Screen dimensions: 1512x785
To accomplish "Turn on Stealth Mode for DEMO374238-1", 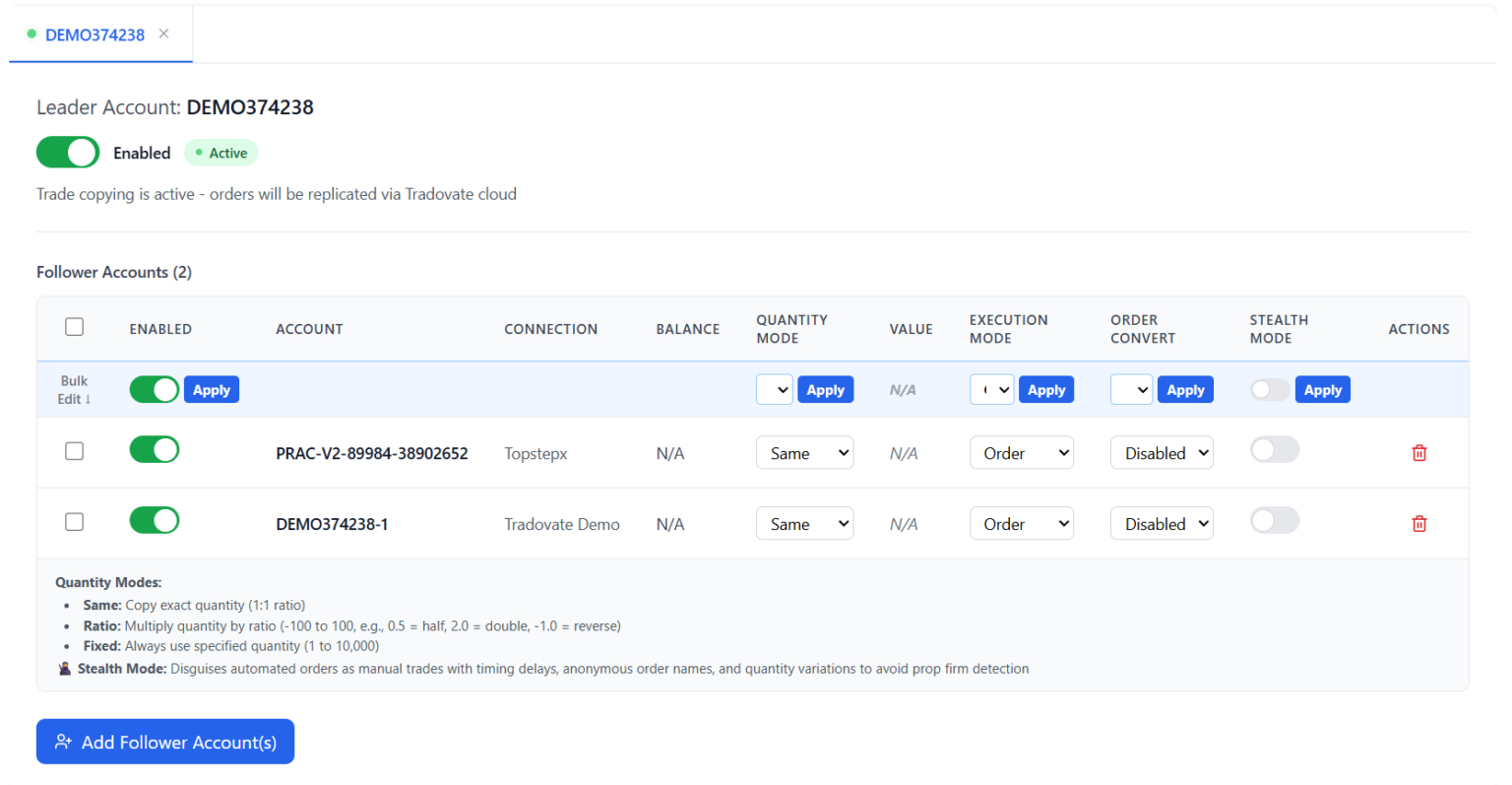I will (1274, 521).
